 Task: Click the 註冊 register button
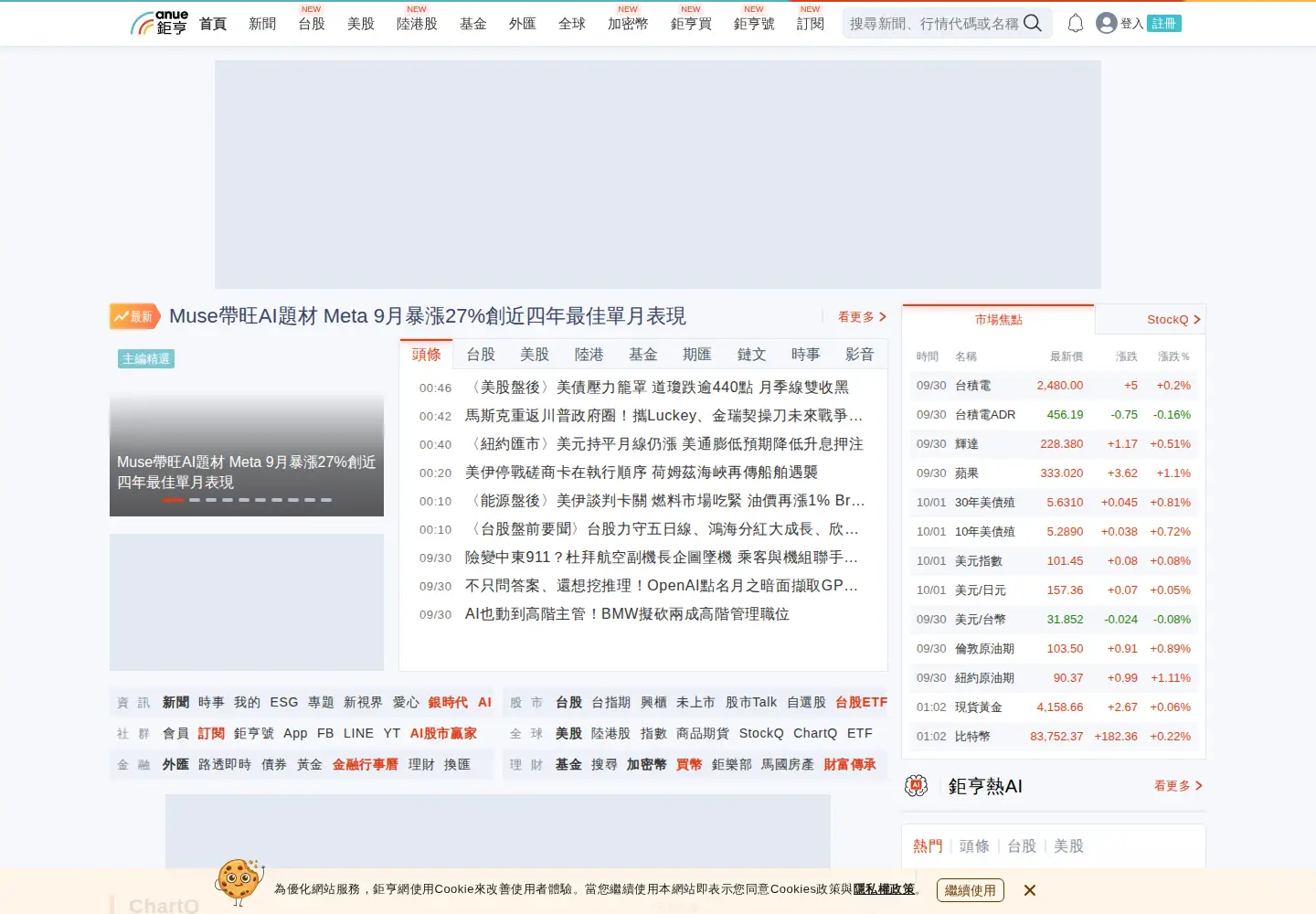(x=1164, y=24)
